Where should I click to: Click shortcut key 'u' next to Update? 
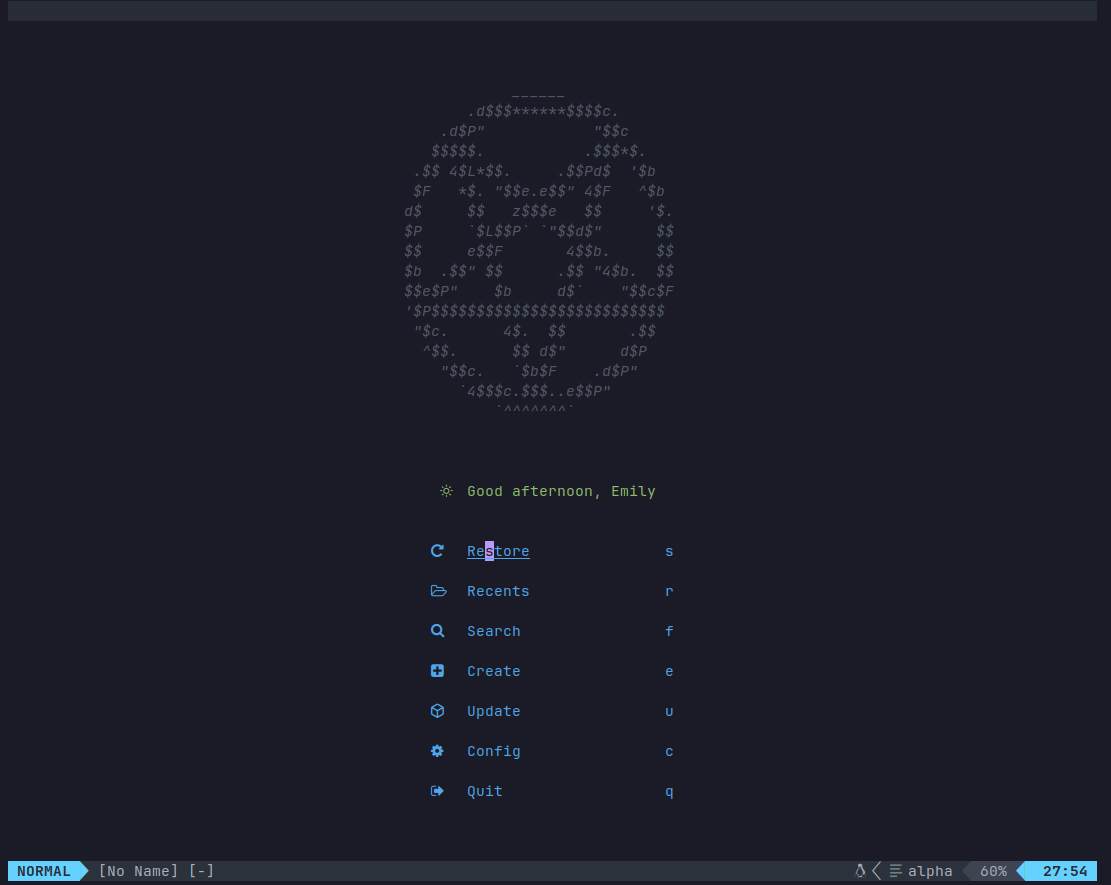[669, 711]
